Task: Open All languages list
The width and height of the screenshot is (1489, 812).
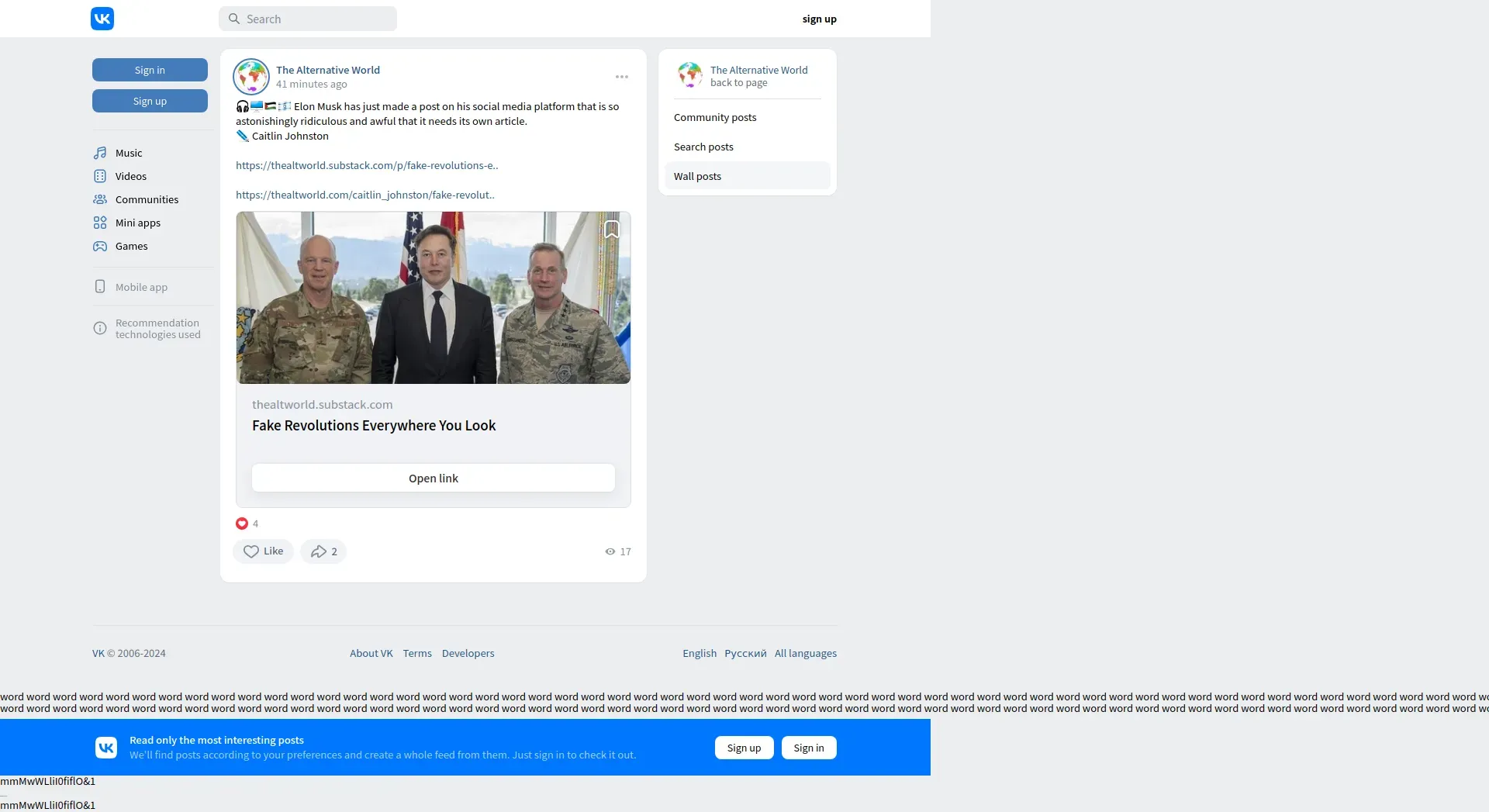Action: [806, 653]
